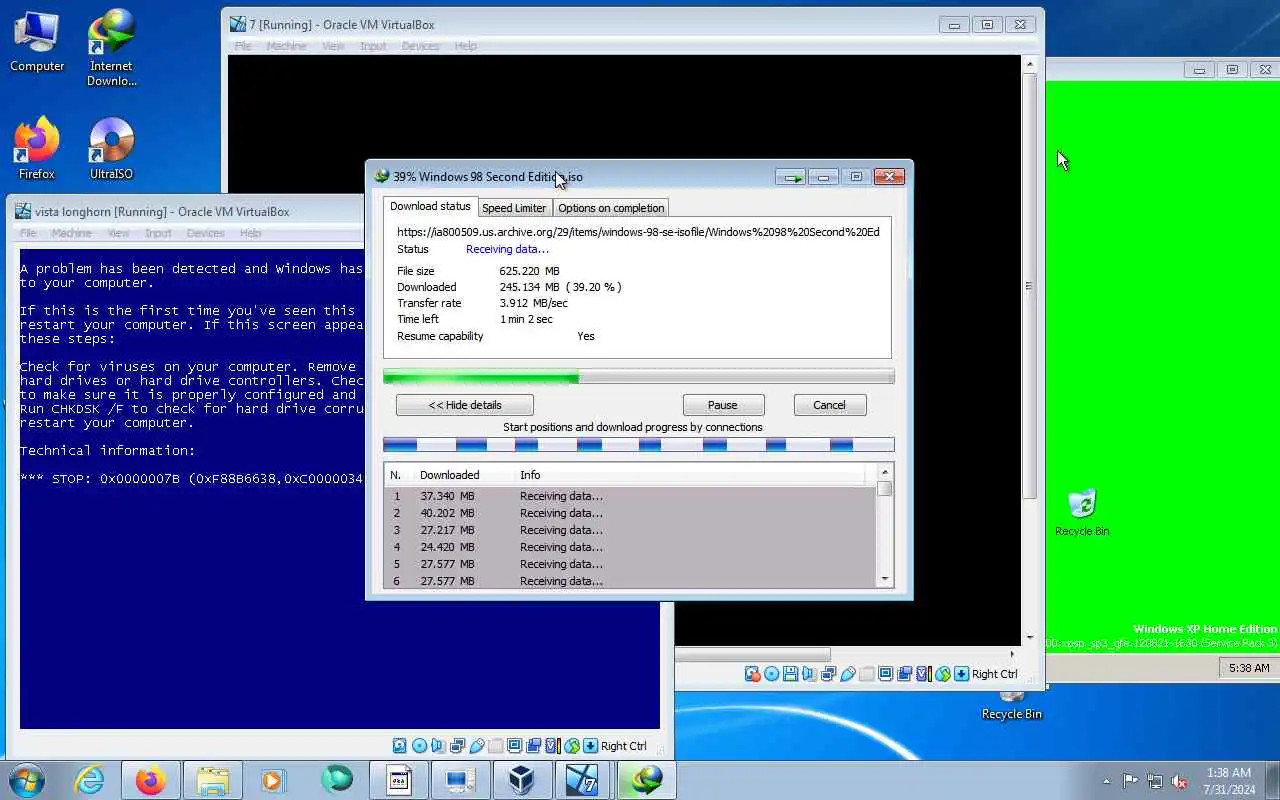Click VM 7 vertical scrollbar up arrow
Image resolution: width=1280 pixels, height=800 pixels.
point(1030,64)
